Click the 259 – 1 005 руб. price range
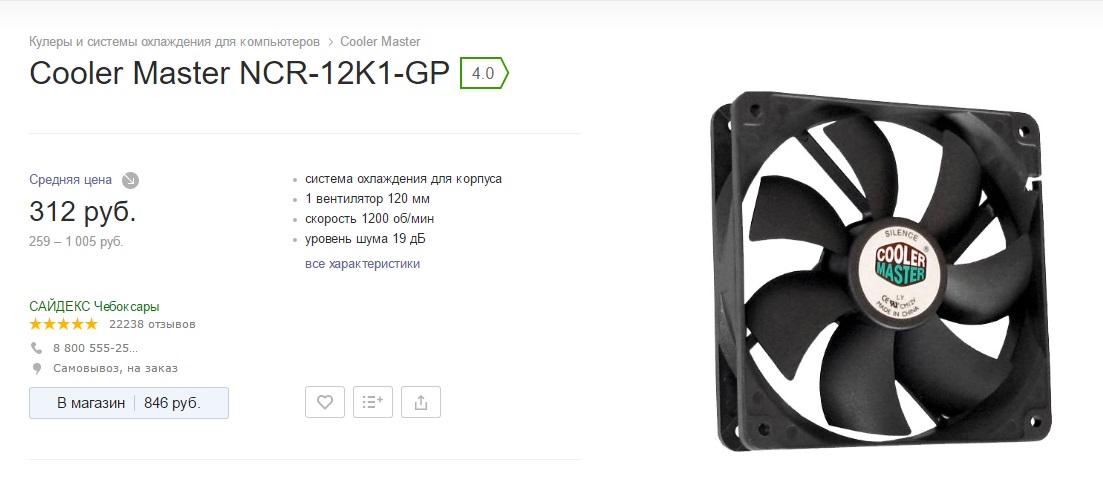1103x477 pixels. tap(76, 241)
